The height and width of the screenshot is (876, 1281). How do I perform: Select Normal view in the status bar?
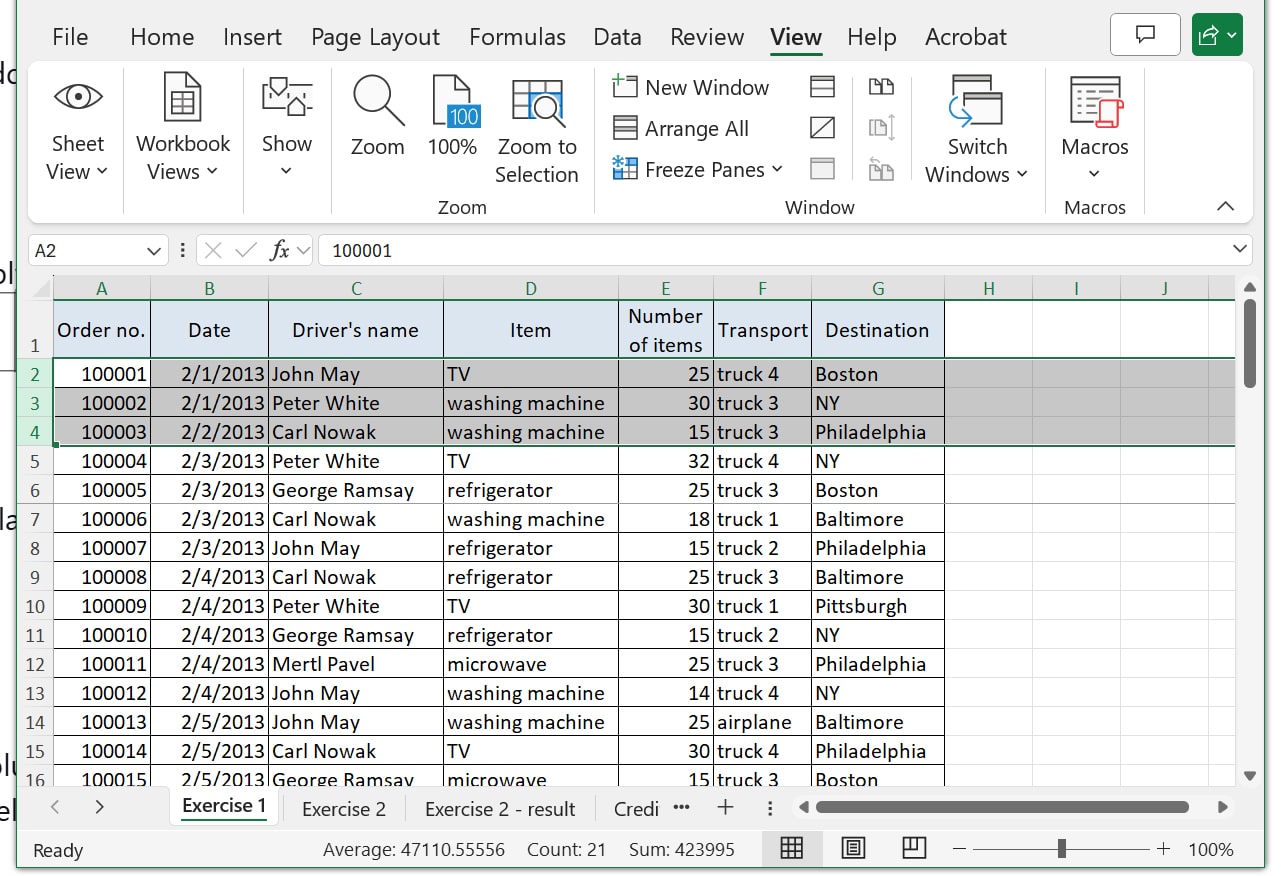coord(792,848)
